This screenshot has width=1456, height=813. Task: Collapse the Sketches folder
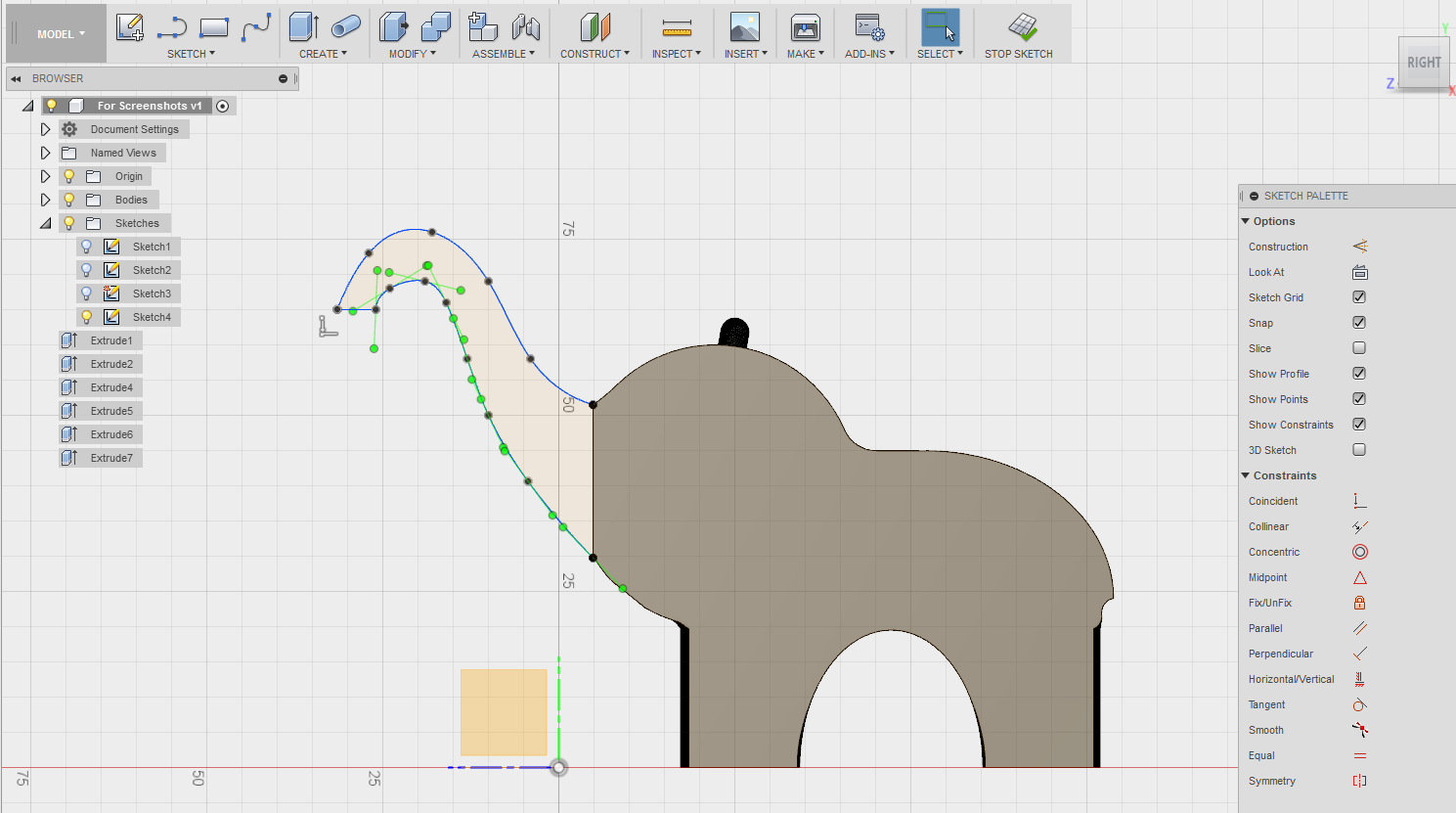click(x=45, y=223)
